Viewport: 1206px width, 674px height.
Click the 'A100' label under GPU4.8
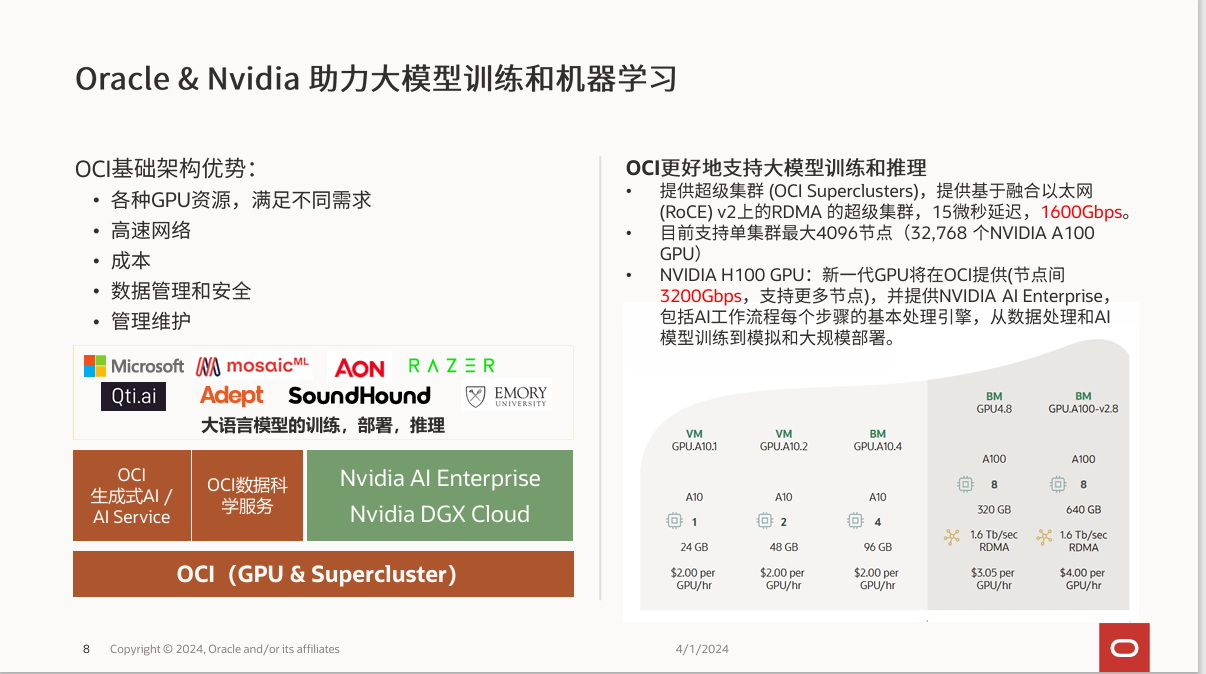(x=994, y=459)
